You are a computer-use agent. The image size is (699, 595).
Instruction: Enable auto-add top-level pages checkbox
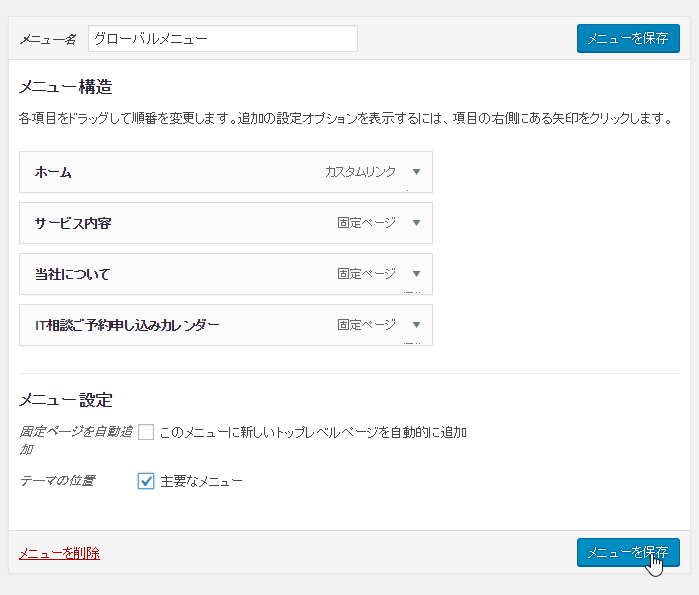[x=146, y=432]
